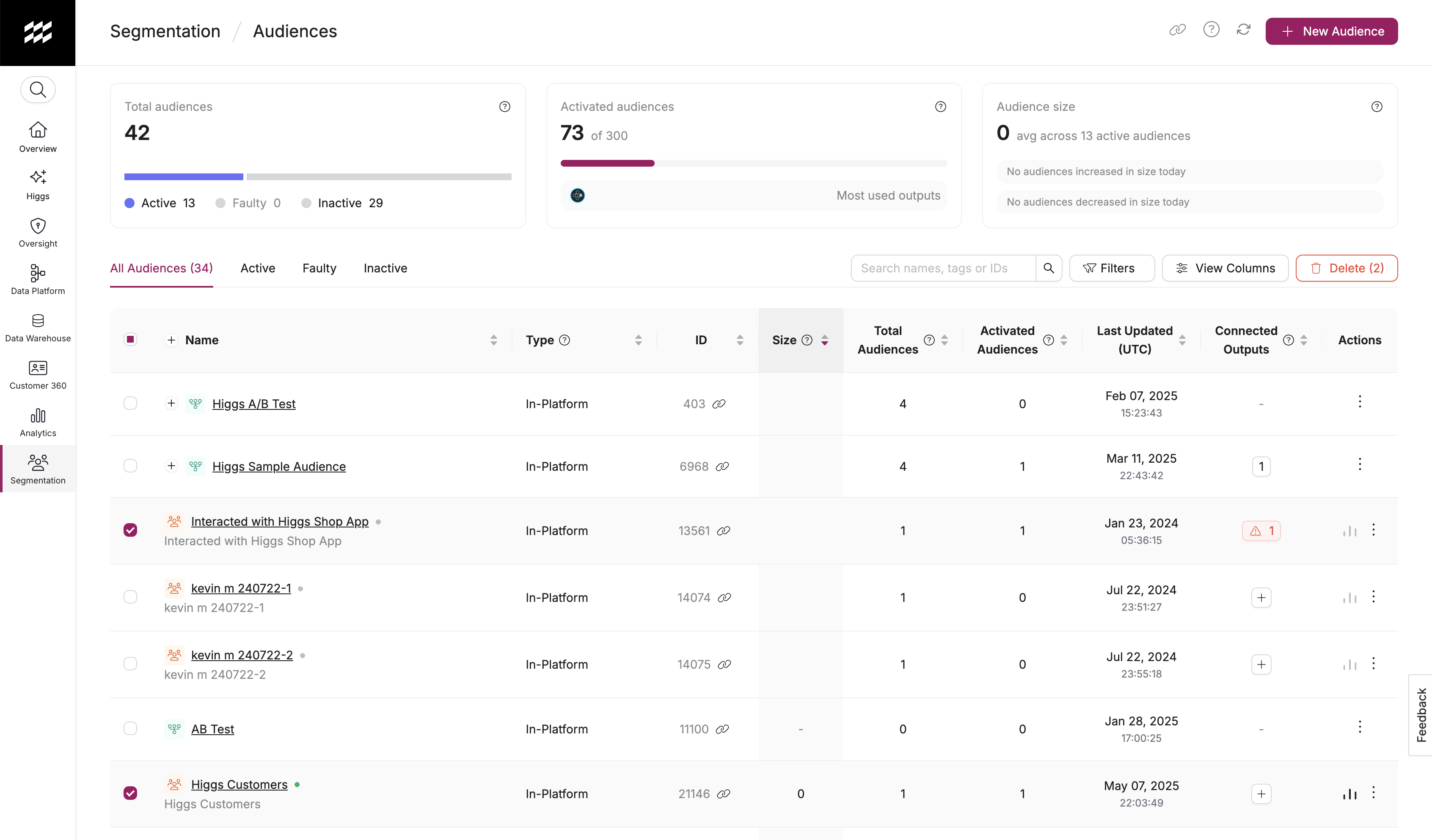
Task: Uncheck the Higgs Customers checkbox
Action: pos(130,793)
